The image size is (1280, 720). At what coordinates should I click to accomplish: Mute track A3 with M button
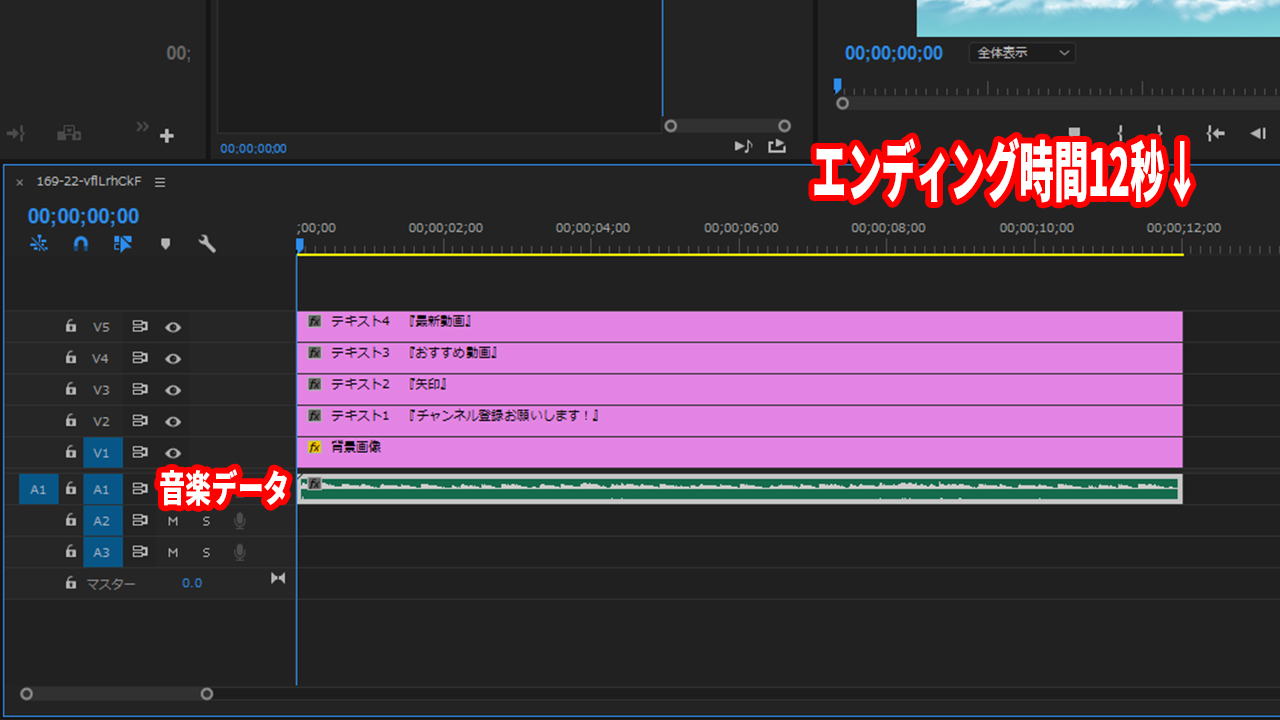(172, 553)
